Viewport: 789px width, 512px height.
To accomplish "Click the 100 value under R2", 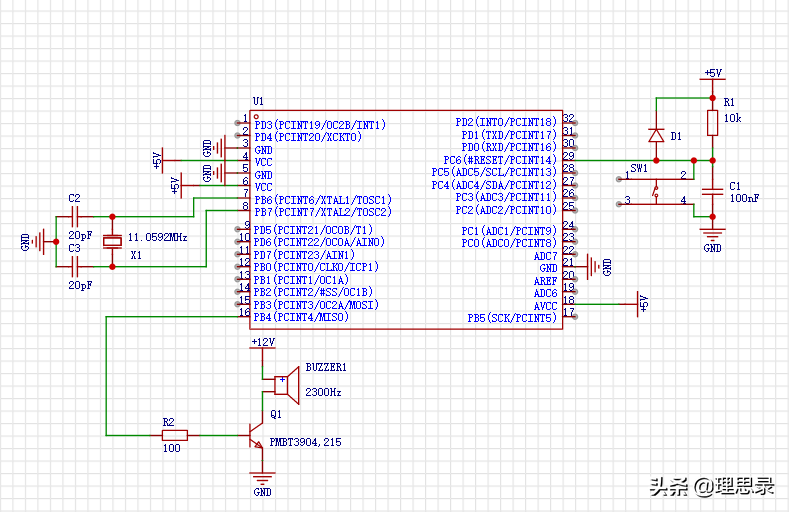I will coord(172,448).
